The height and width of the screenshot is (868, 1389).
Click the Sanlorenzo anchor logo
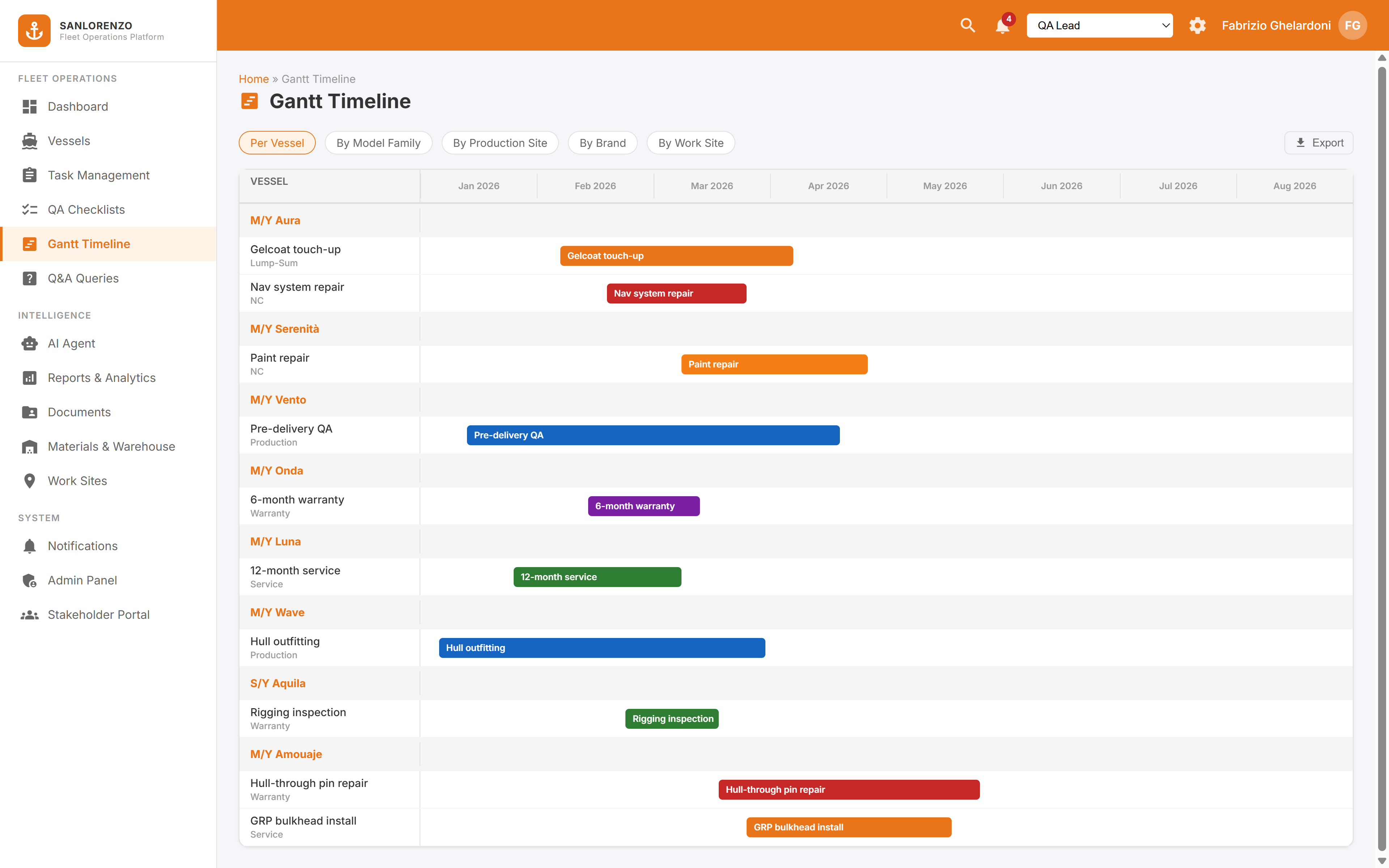[34, 30]
